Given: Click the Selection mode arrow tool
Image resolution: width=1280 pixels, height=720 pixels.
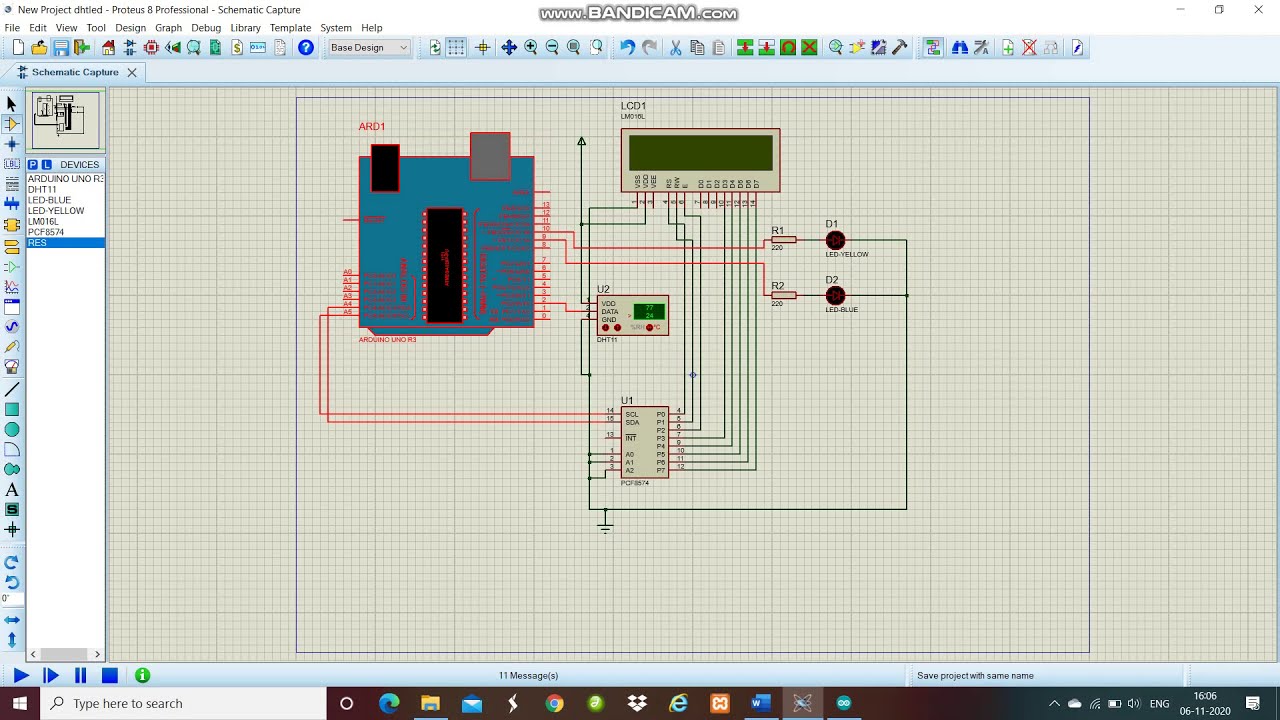Looking at the screenshot, I should 12,104.
